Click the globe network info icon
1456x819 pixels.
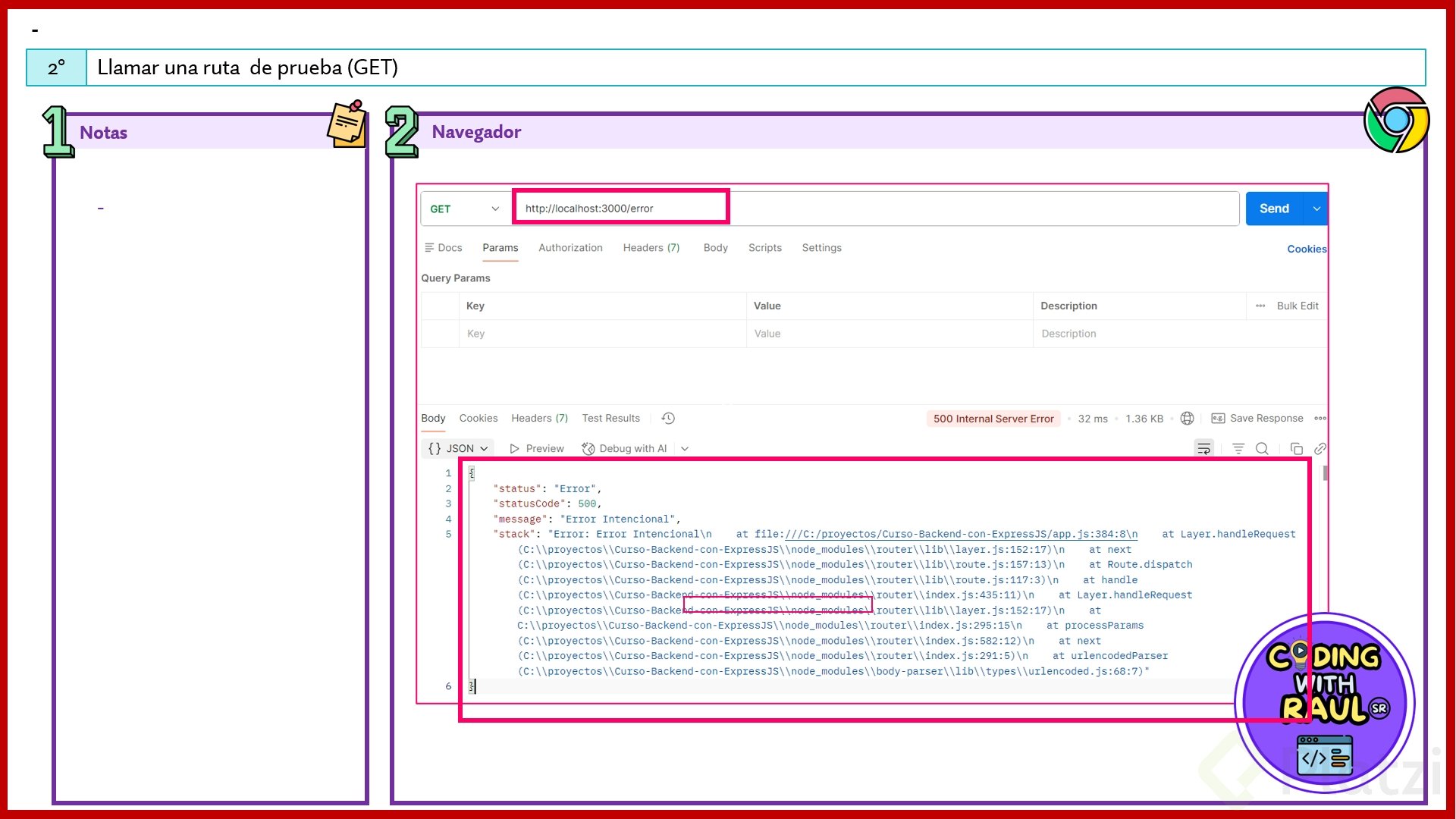[1188, 419]
